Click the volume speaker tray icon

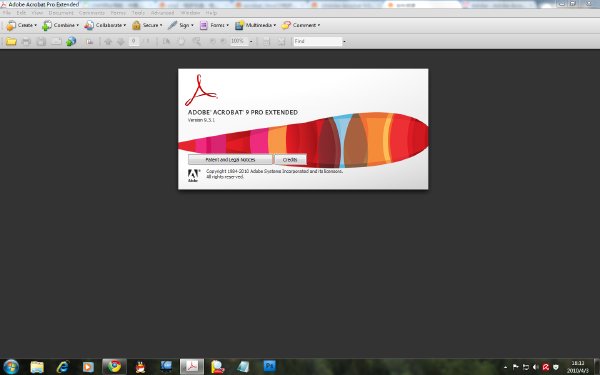click(536, 367)
